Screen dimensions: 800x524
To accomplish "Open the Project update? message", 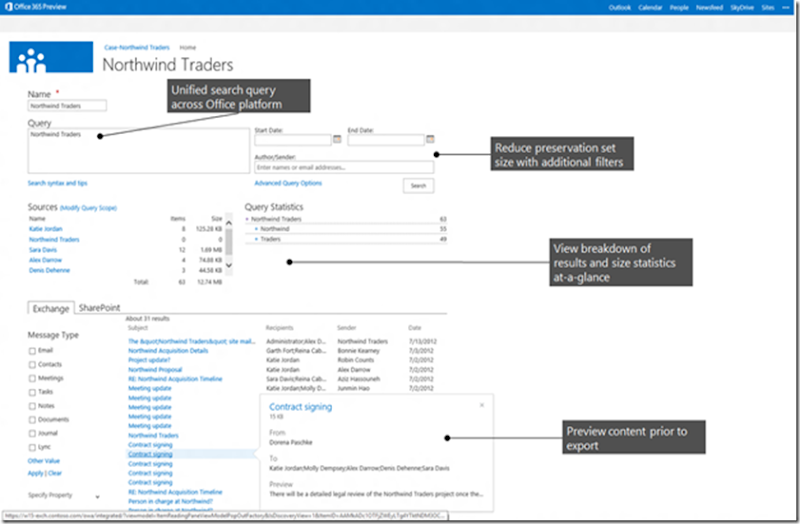I will click(x=149, y=360).
